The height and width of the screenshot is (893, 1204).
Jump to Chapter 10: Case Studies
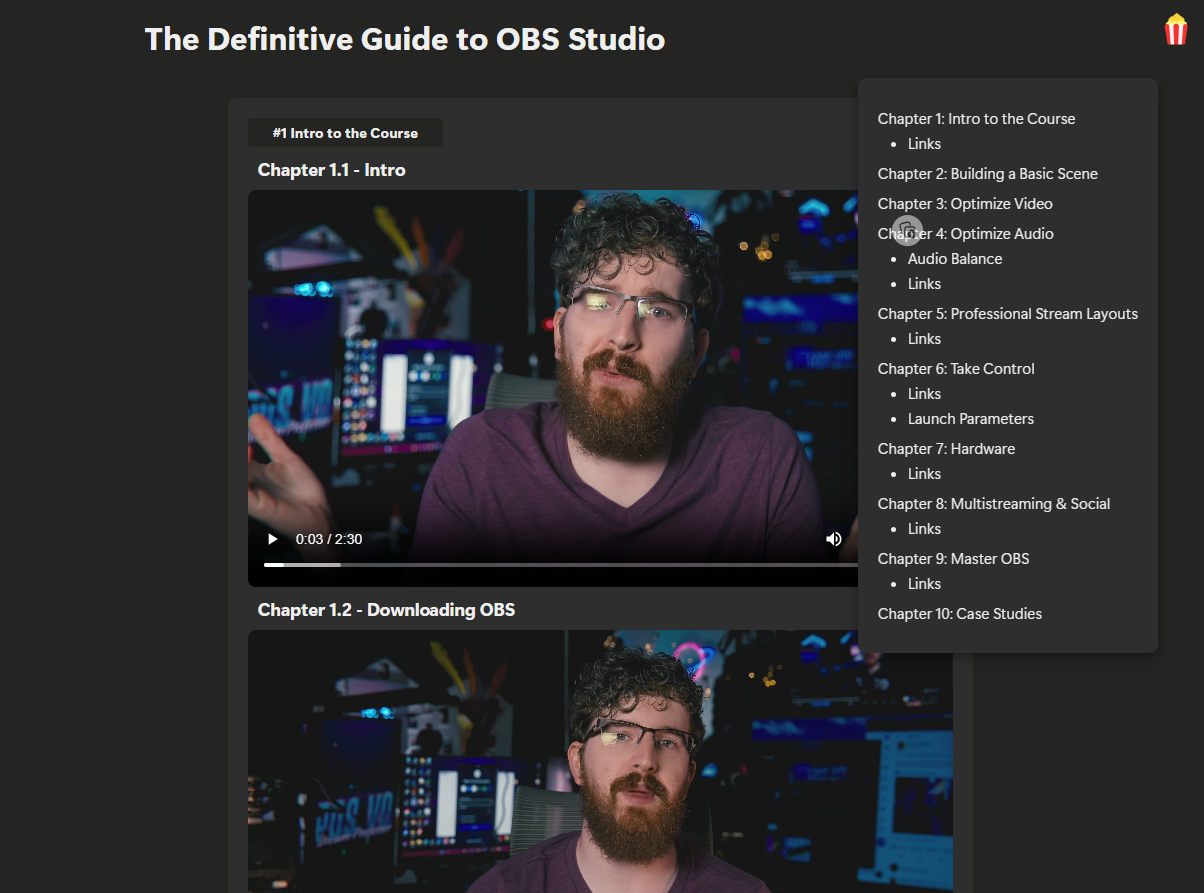960,614
